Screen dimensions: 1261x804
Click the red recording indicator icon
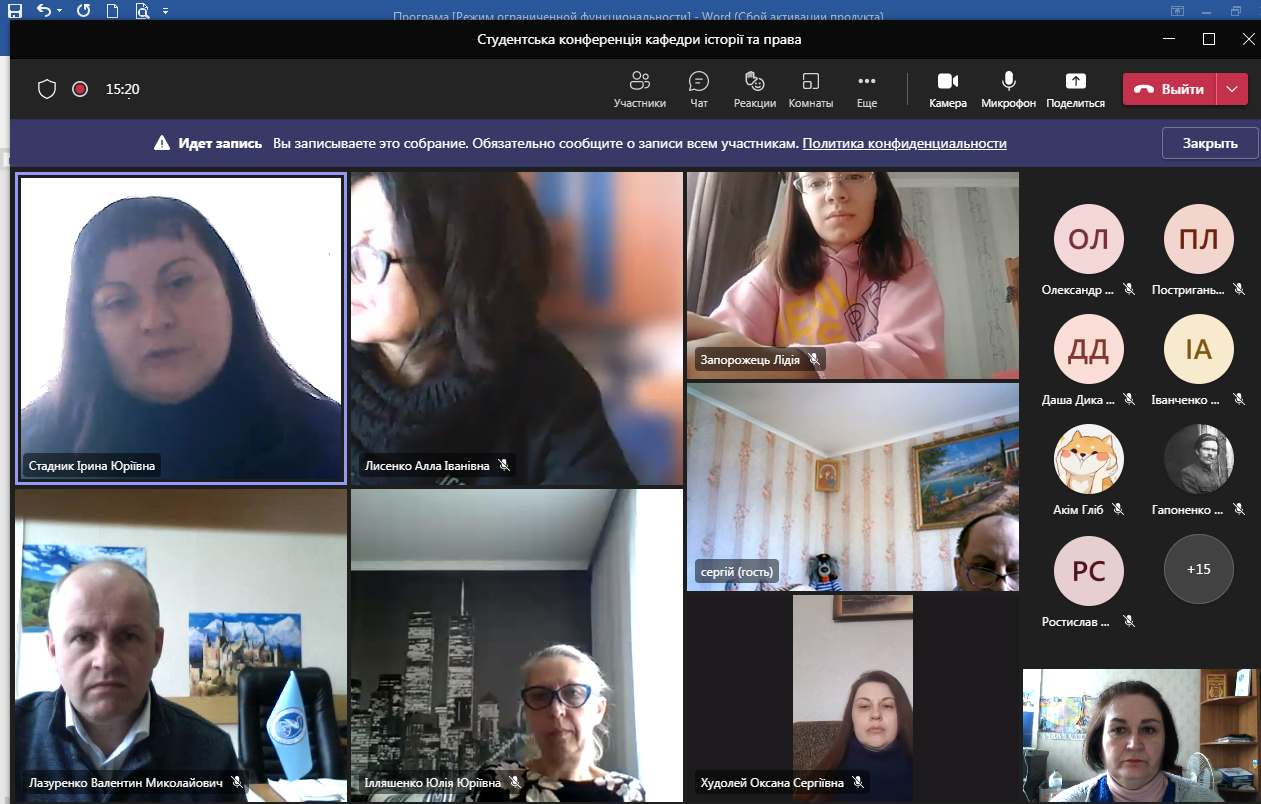[x=80, y=89]
